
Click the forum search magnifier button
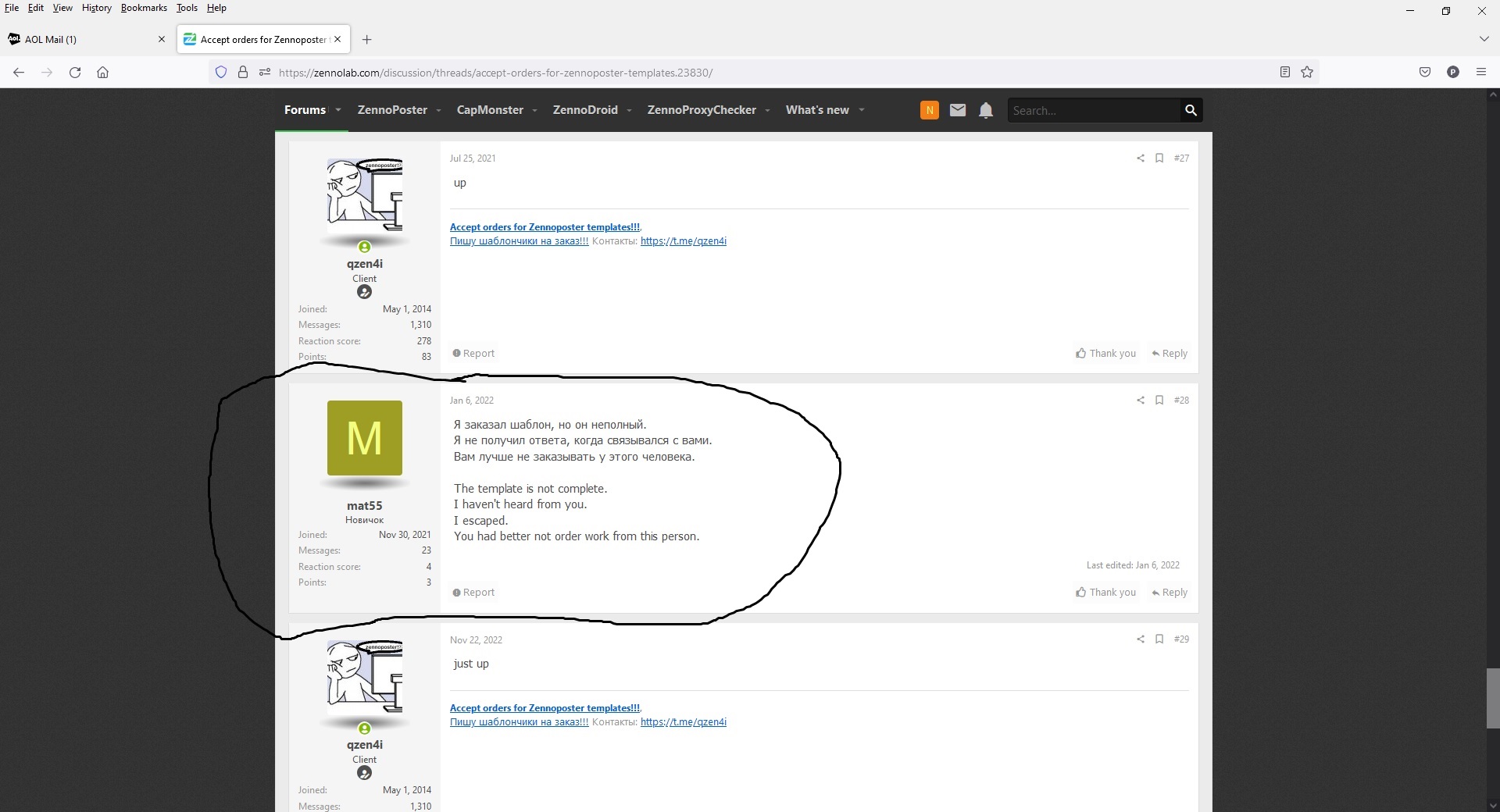pyautogui.click(x=1191, y=110)
